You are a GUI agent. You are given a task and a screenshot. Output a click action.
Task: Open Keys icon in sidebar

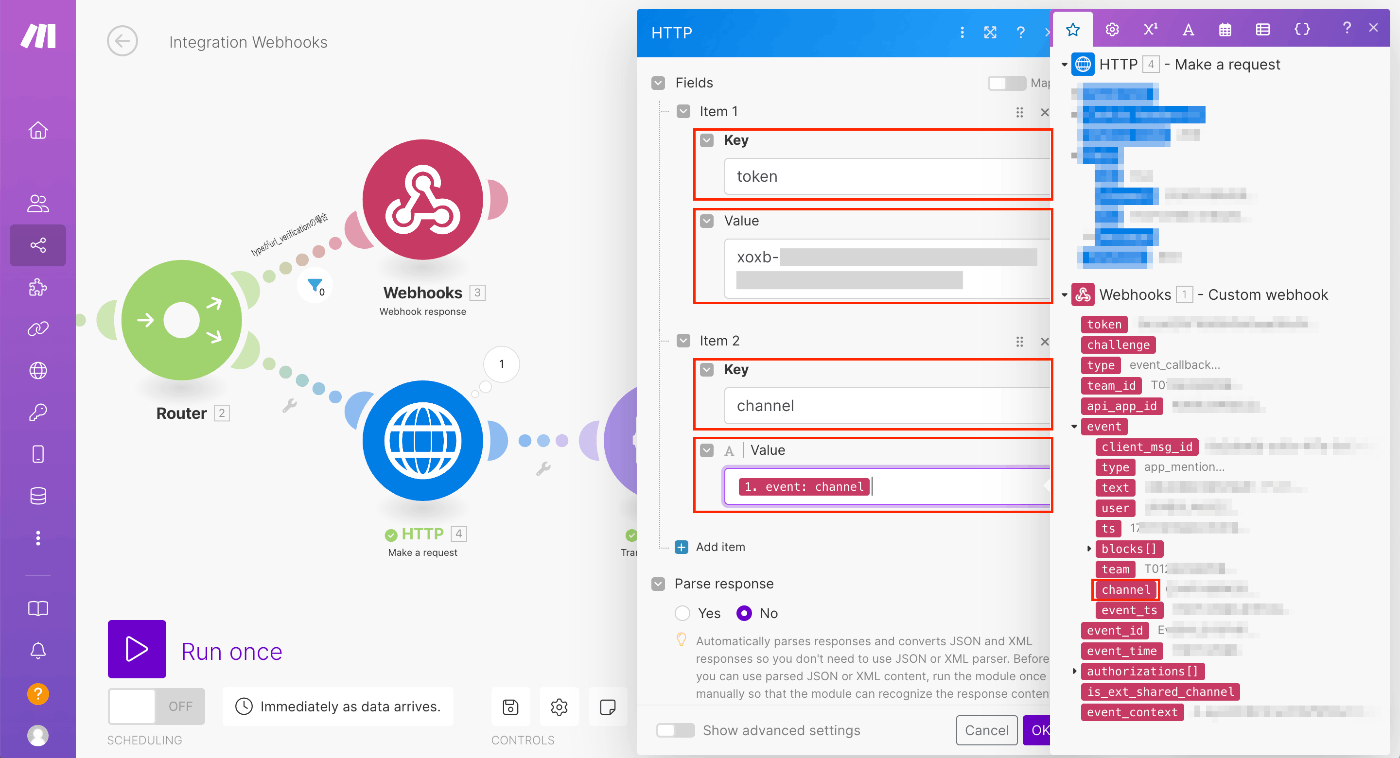point(38,413)
